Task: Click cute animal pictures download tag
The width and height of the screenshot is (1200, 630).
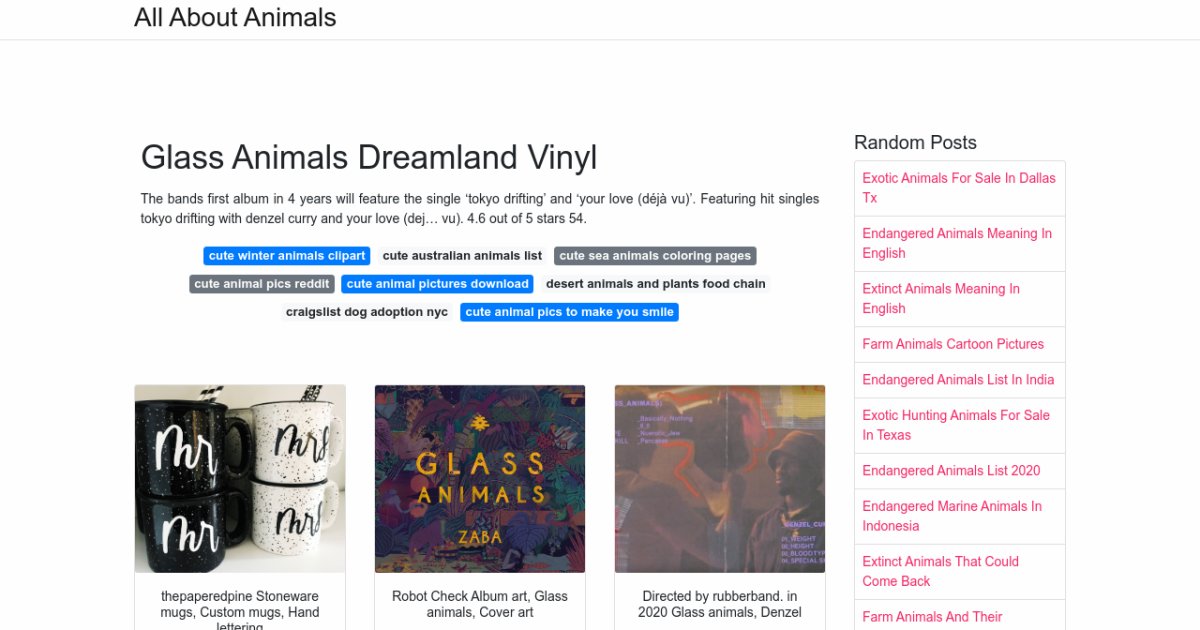Action: point(437,284)
